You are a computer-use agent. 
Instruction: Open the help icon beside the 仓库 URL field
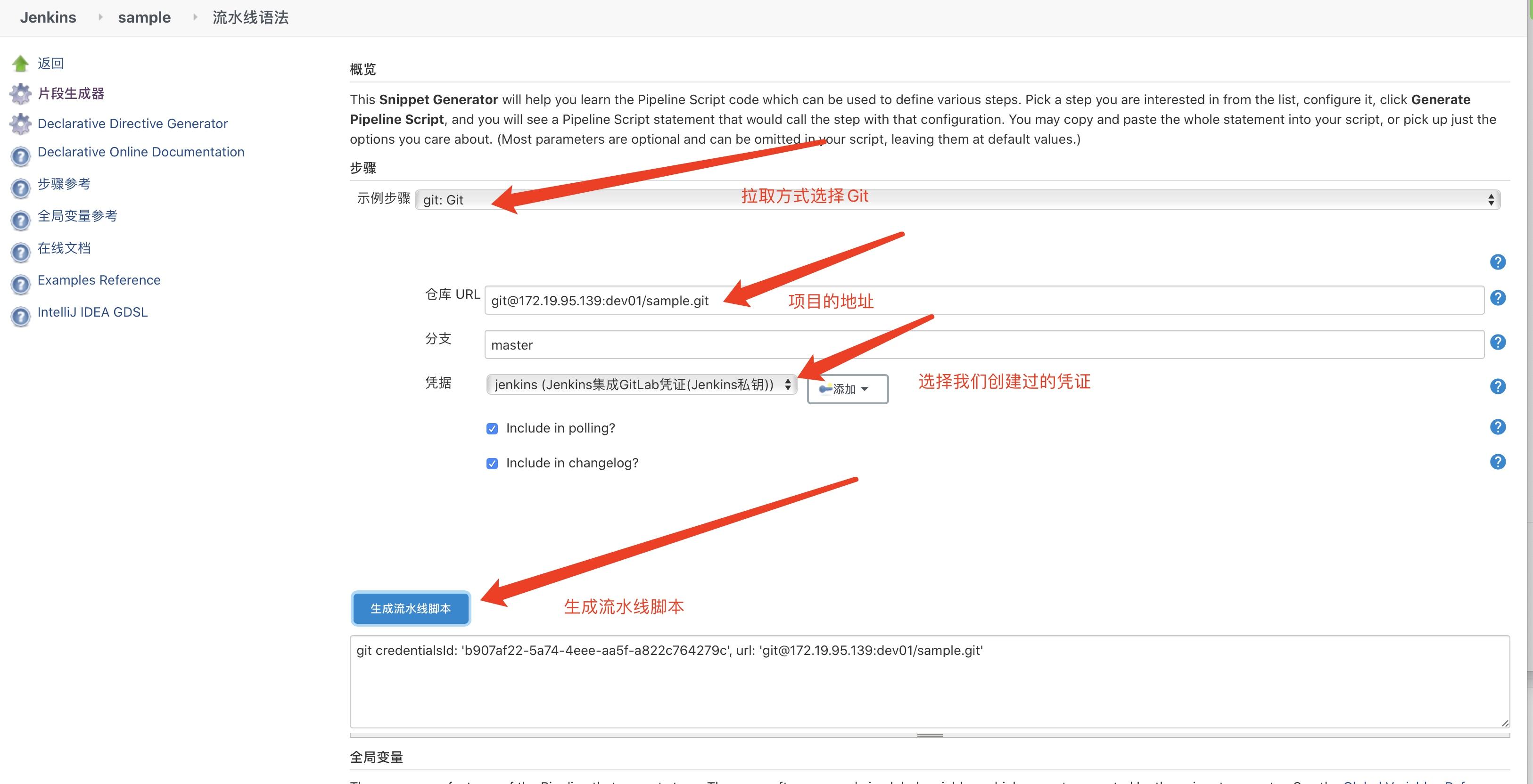click(1499, 297)
